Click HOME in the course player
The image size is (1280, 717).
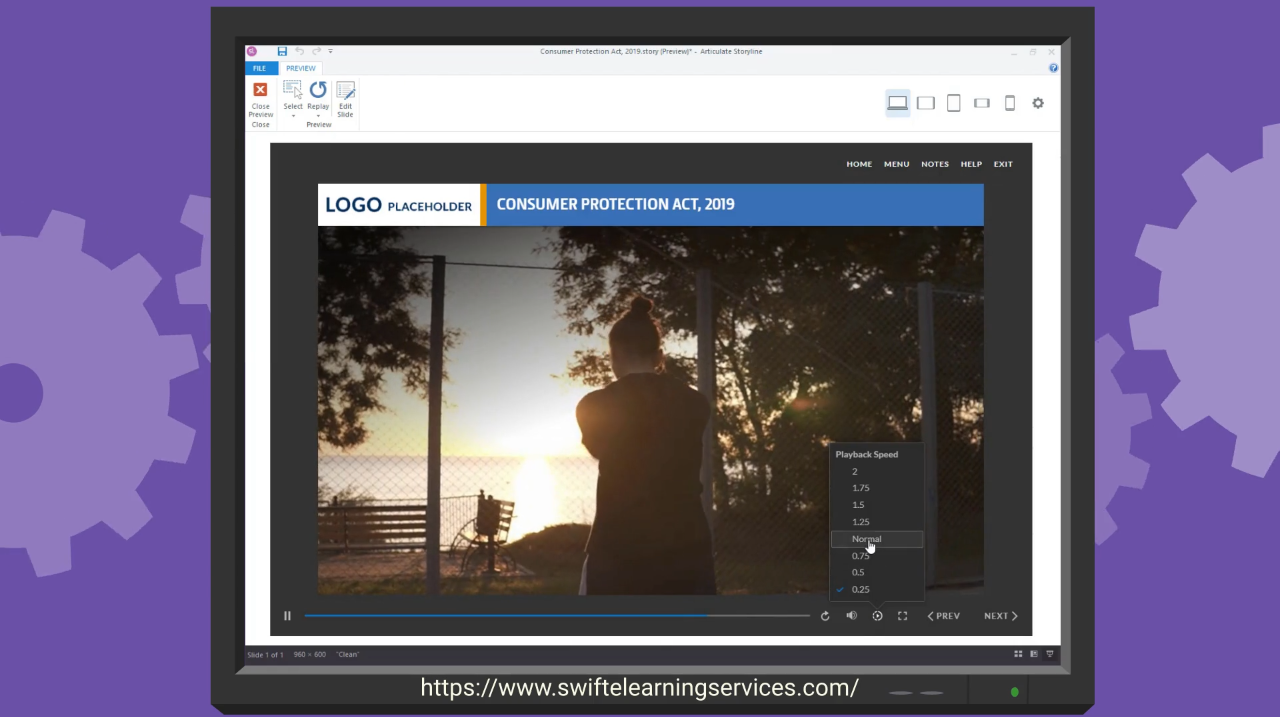(x=859, y=164)
